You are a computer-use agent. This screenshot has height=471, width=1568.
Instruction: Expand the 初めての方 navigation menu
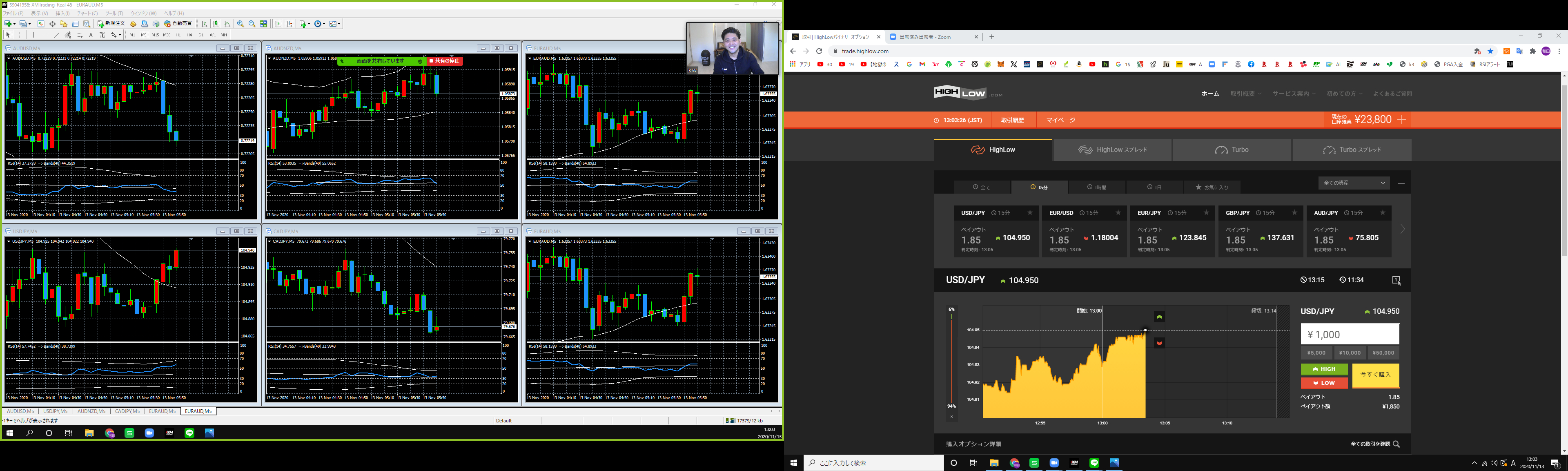(1344, 94)
